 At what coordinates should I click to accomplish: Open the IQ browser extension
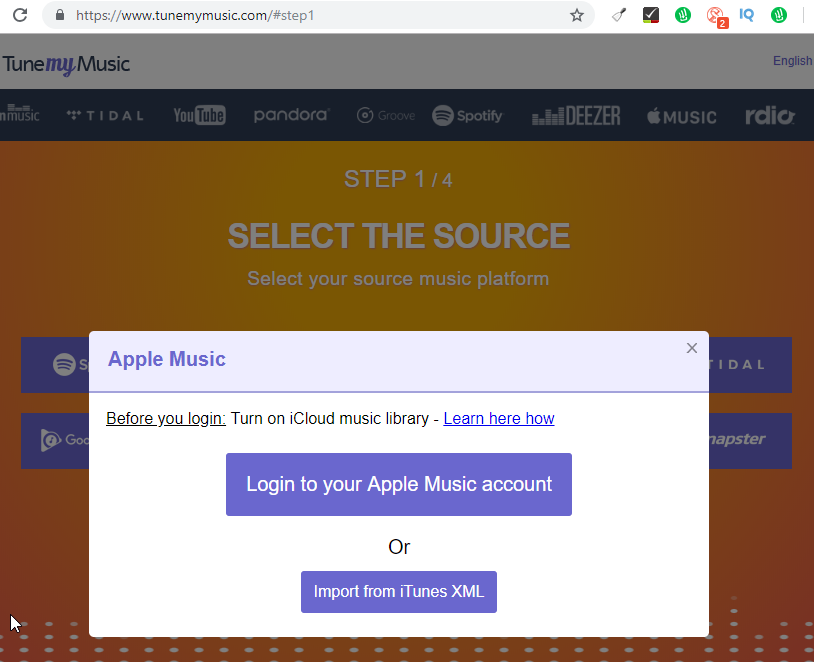746,15
